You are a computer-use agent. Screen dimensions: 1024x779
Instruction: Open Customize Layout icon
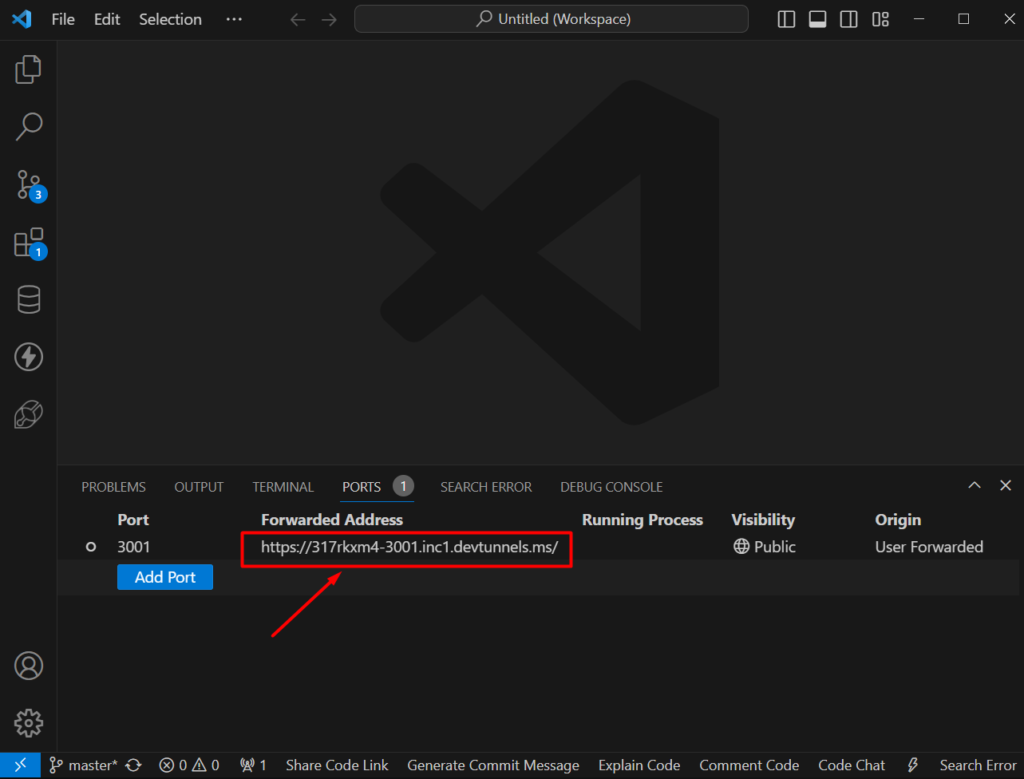pyautogui.click(x=880, y=19)
